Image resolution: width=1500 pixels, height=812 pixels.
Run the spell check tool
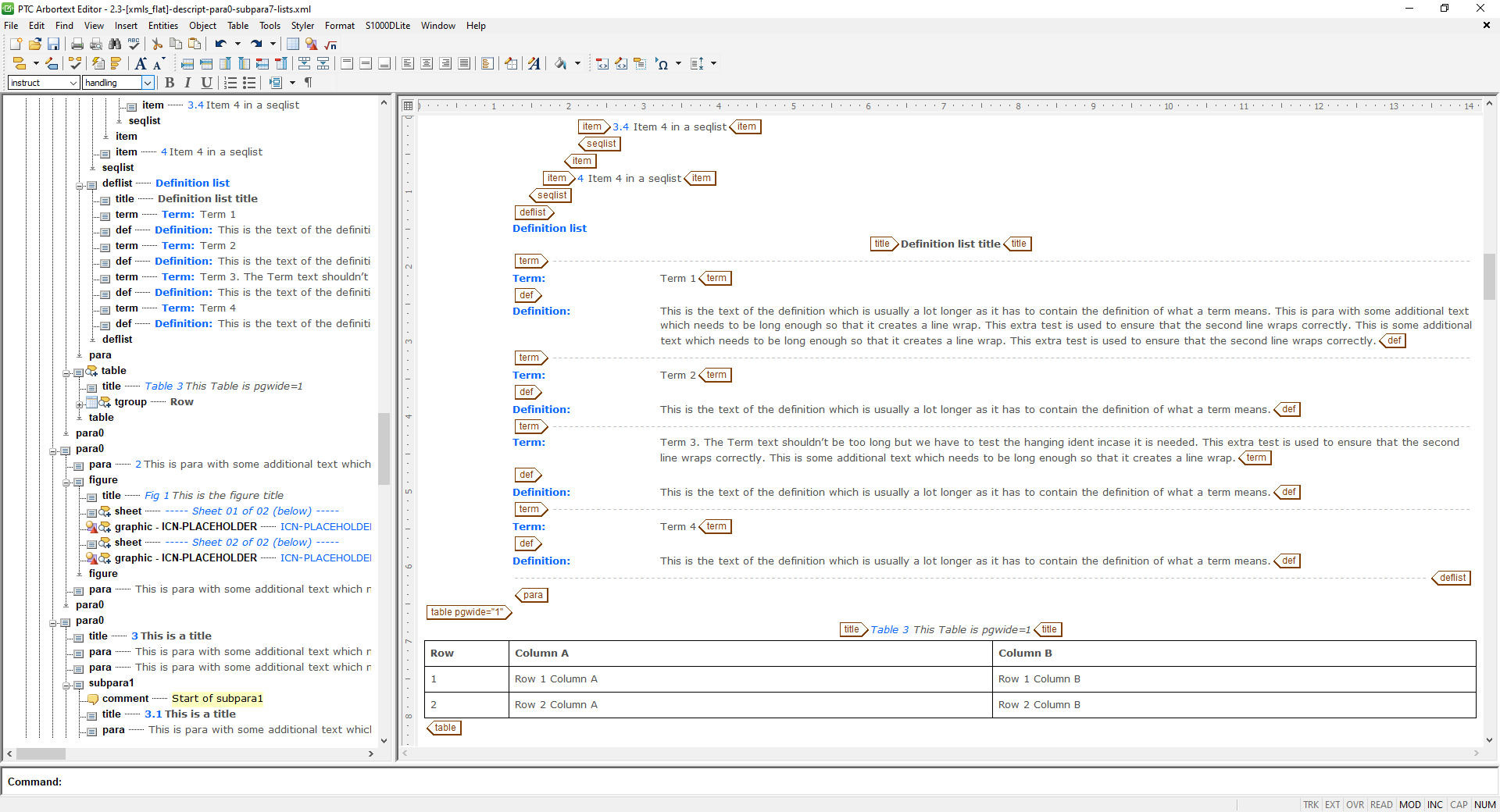point(134,45)
